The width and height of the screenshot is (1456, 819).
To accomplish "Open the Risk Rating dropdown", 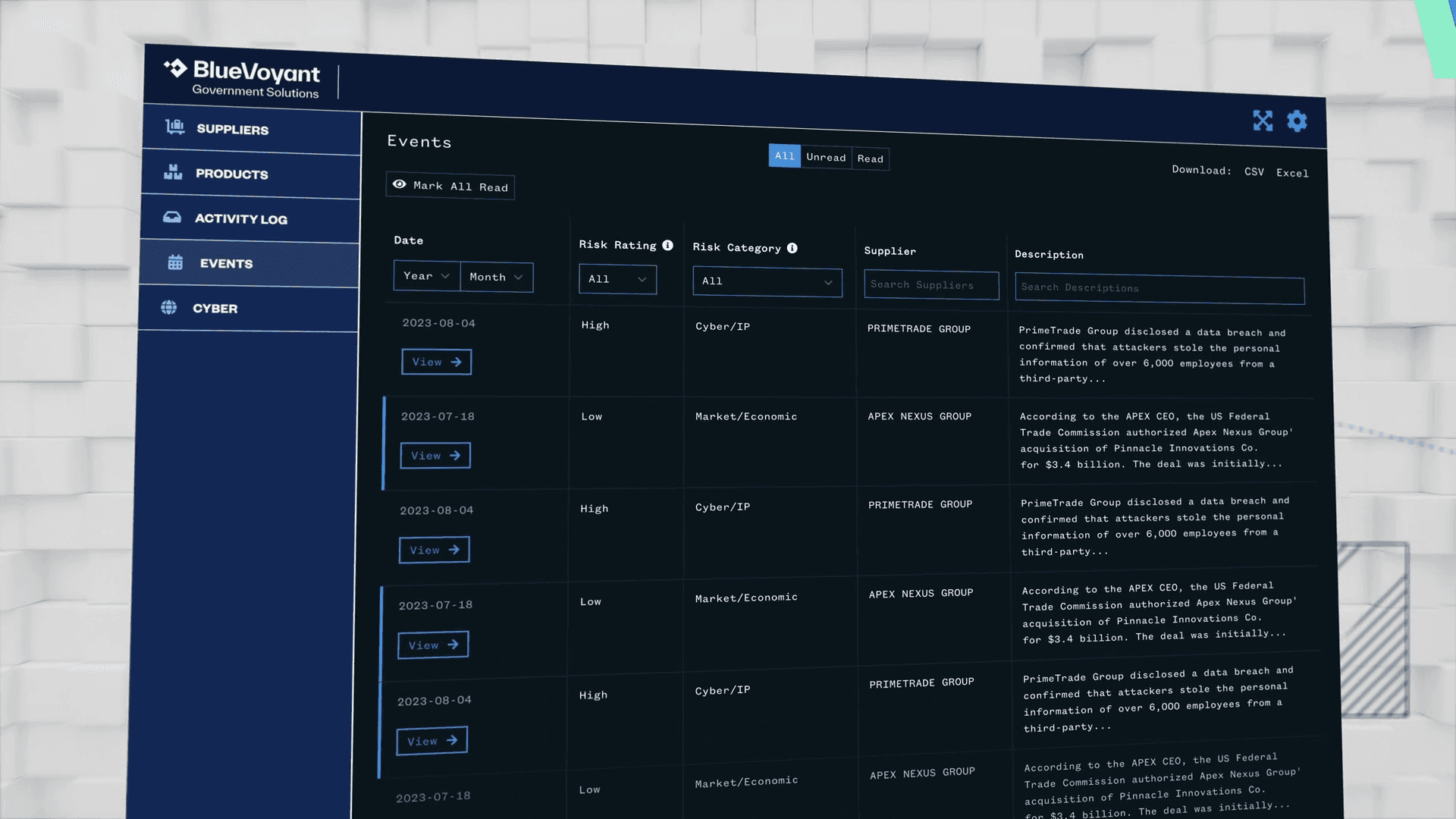I will [617, 279].
